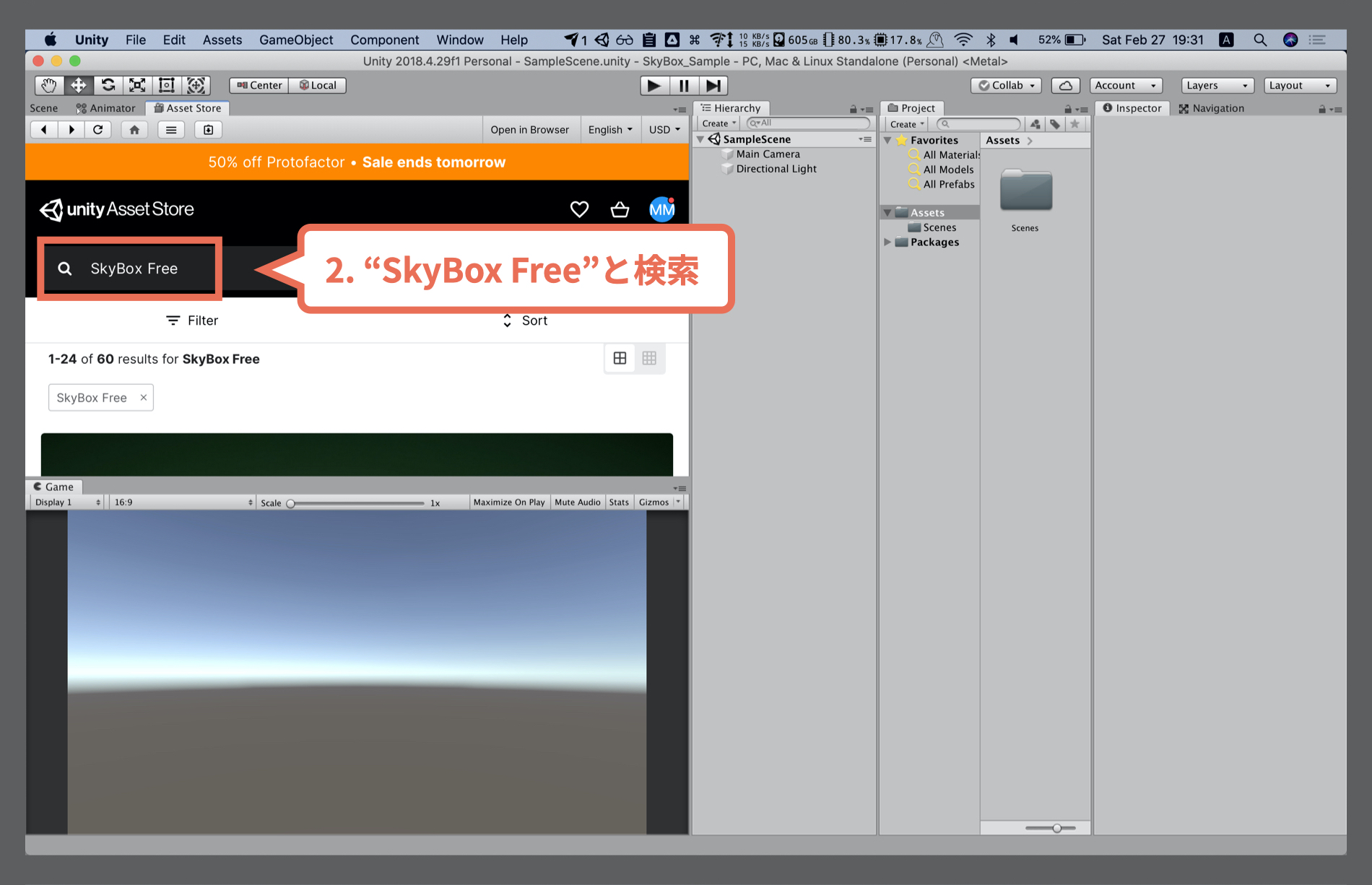Viewport: 1372px width, 885px height.
Task: Open the Collab dropdown
Action: click(1007, 85)
